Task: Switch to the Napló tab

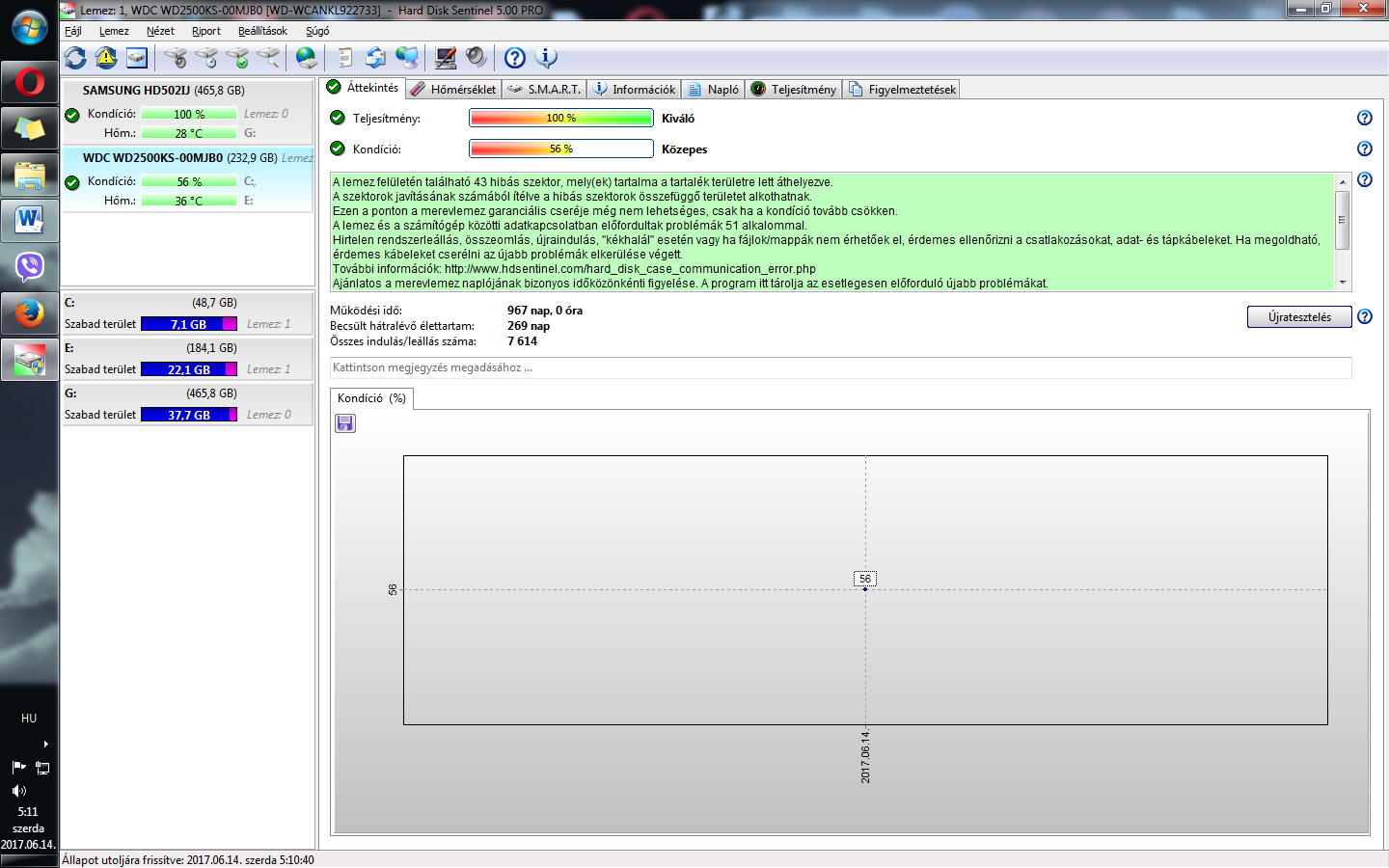Action: [714, 89]
